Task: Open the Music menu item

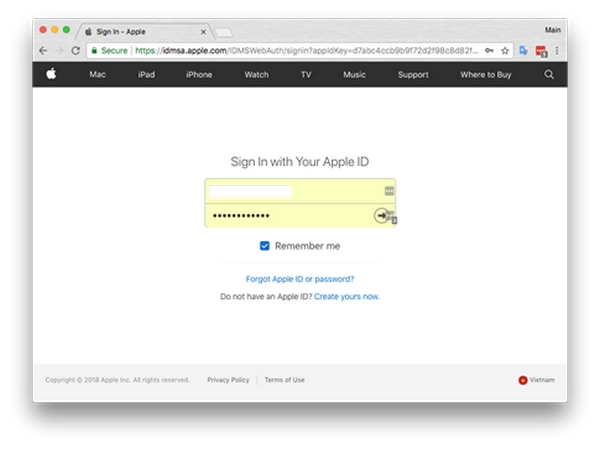Action: [354, 75]
